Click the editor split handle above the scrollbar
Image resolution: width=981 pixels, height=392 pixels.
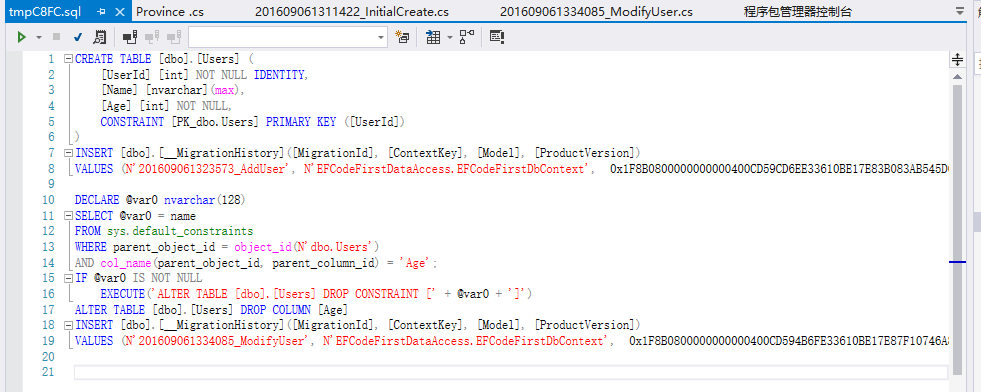click(x=957, y=60)
